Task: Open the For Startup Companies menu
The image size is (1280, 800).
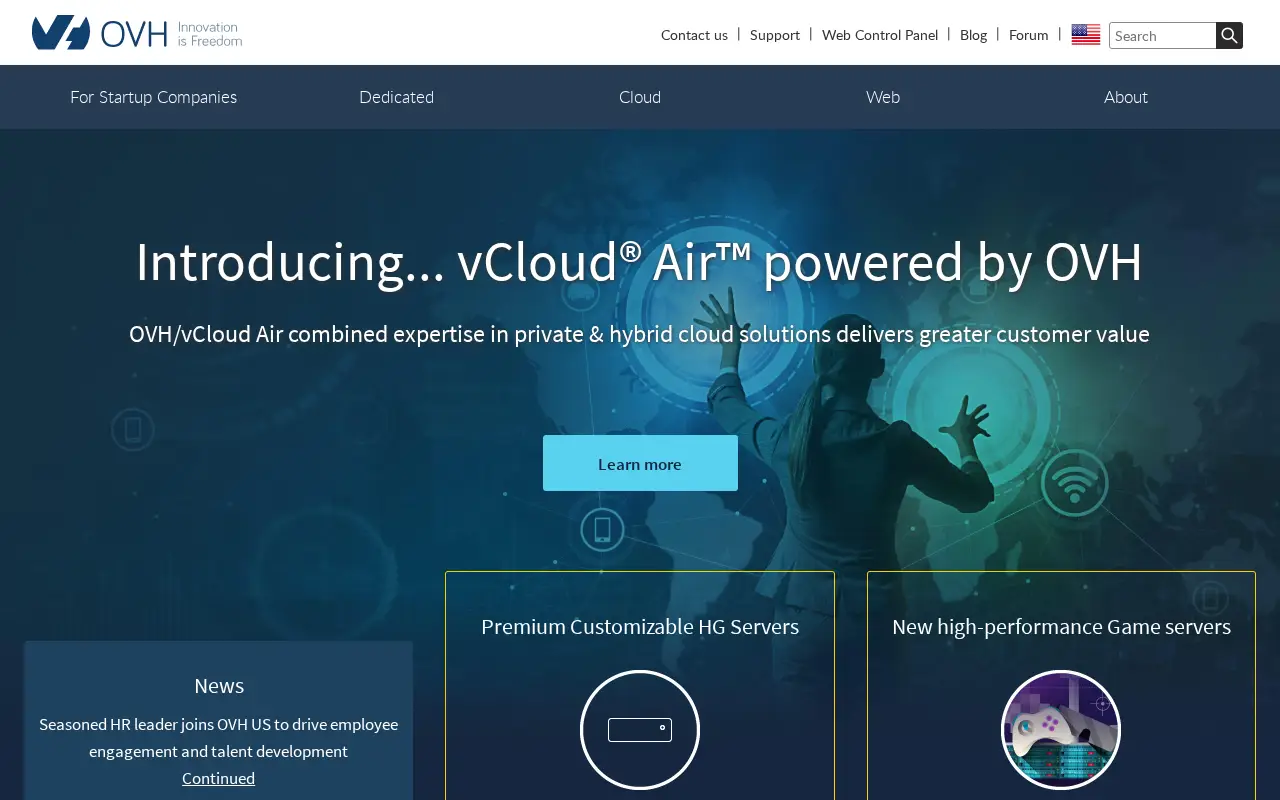Action: 153,97
